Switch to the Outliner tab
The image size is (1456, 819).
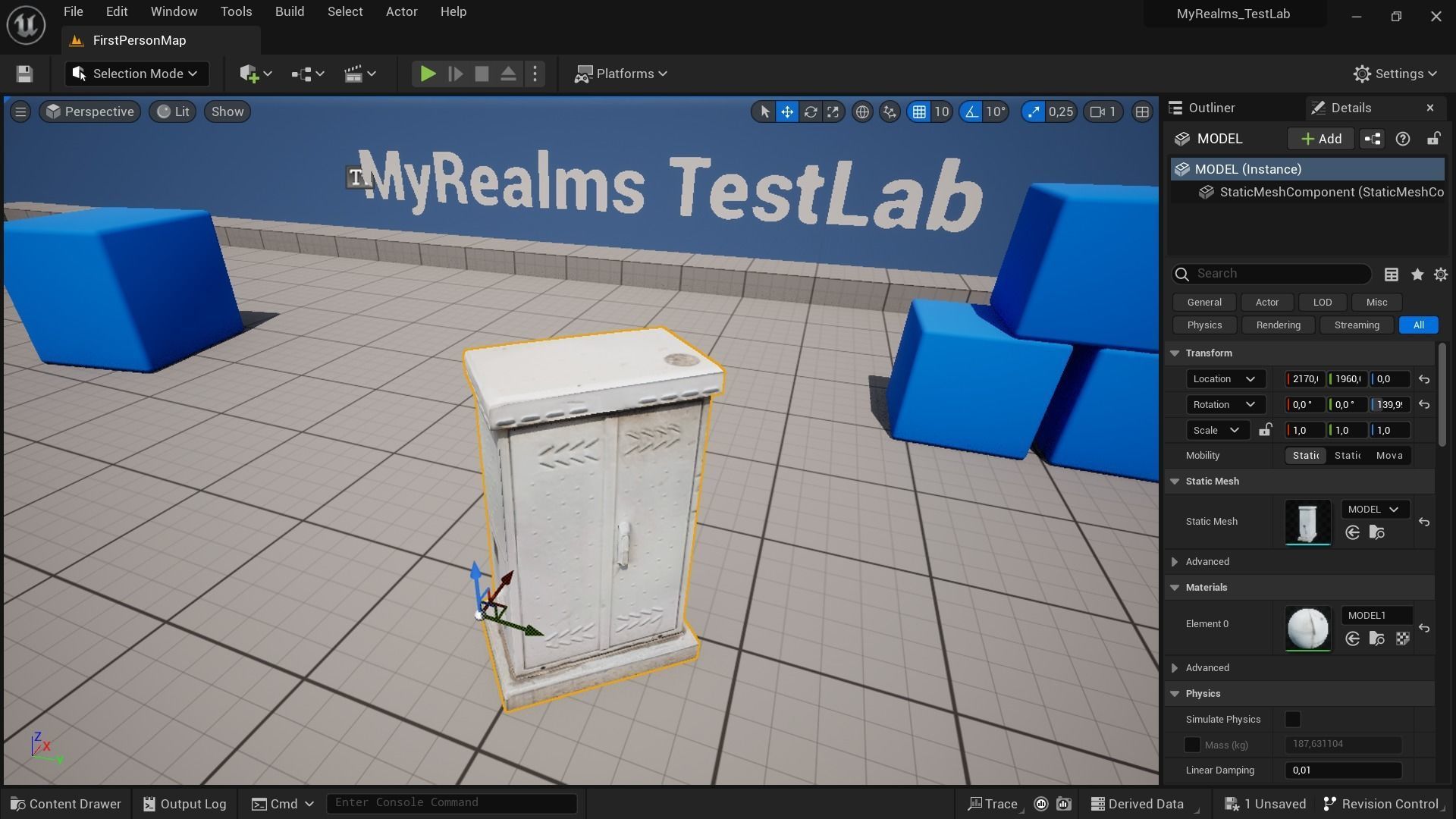tap(1211, 108)
